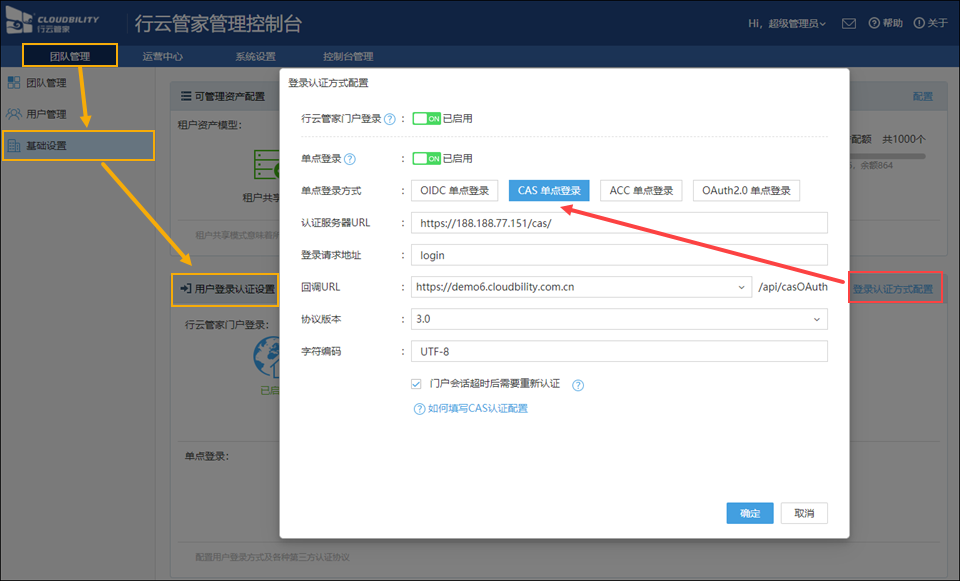Click the help icon next to 行云管家门户登录
The height and width of the screenshot is (581, 960).
point(390,119)
